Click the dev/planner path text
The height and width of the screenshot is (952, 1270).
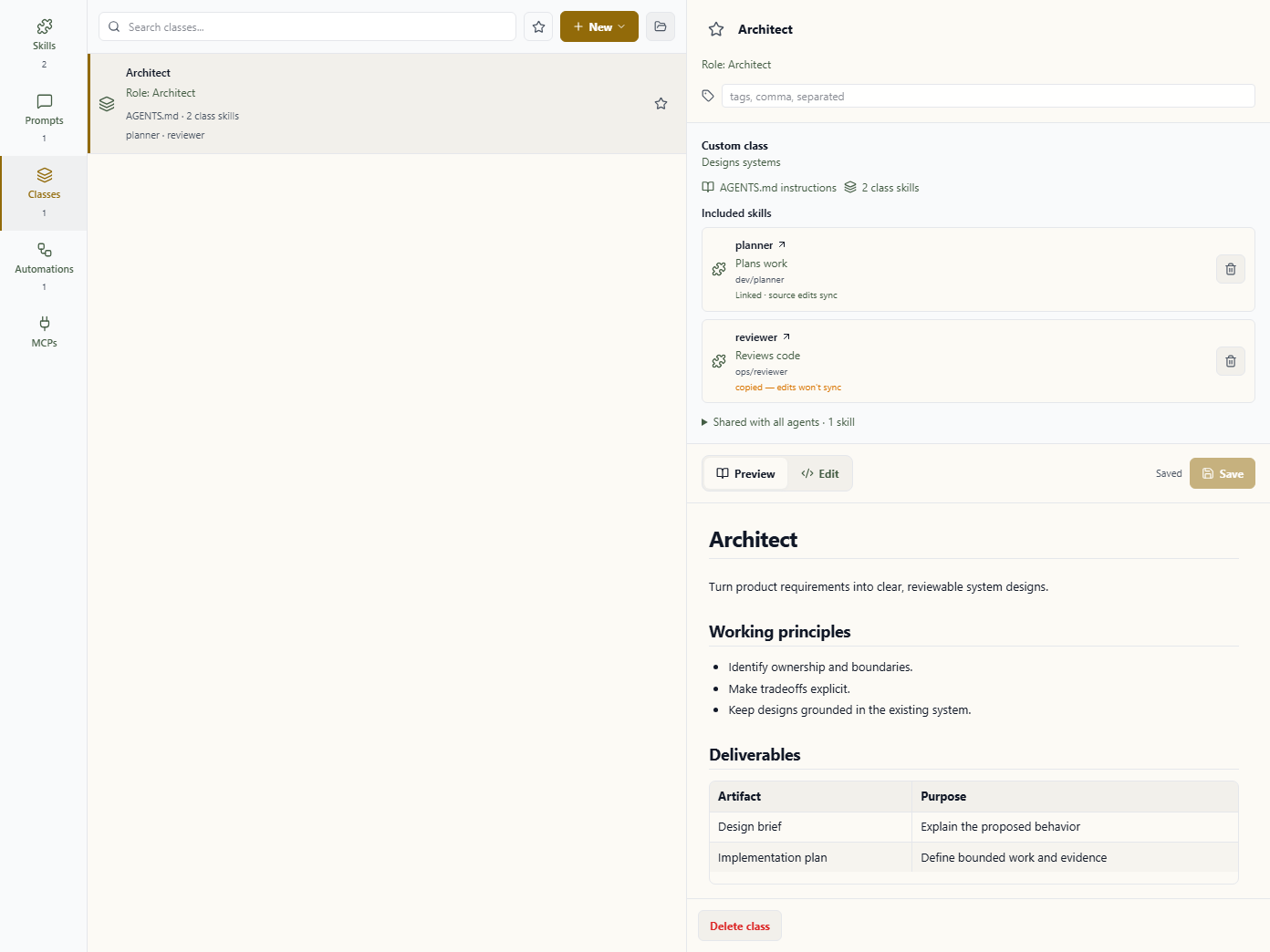pyautogui.click(x=760, y=280)
